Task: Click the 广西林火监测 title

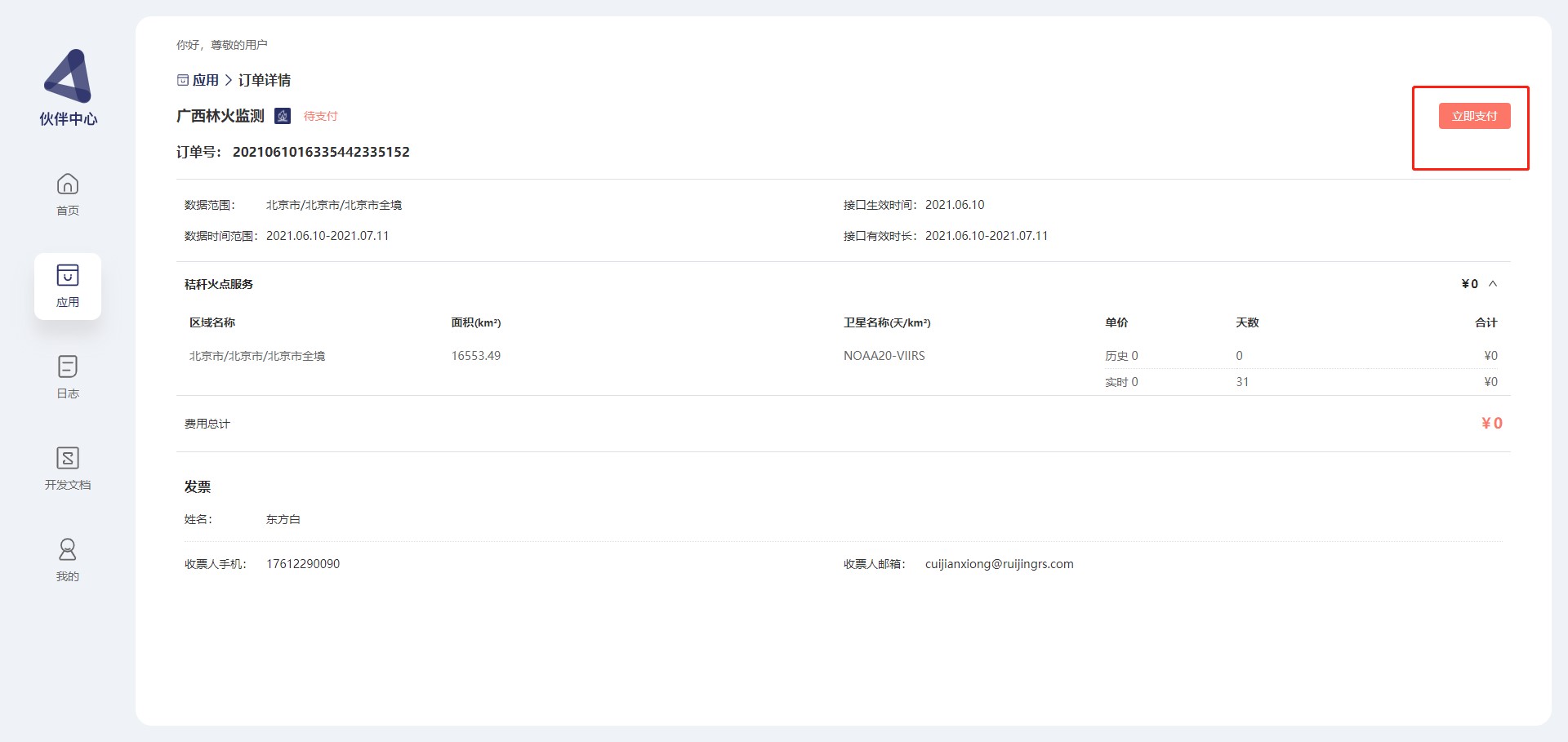Action: (x=220, y=116)
